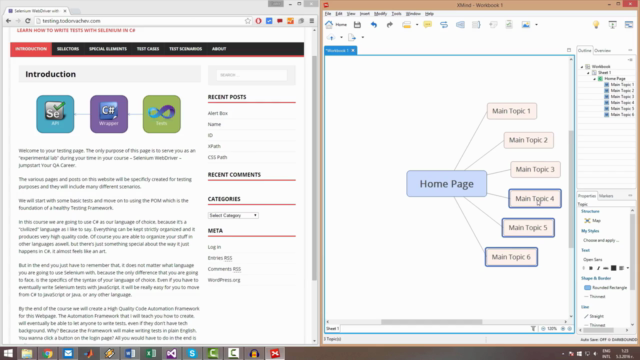Image resolution: width=640 pixels, height=360 pixels.
Task: Choose the Map structure option in Properties
Action: coord(593,220)
